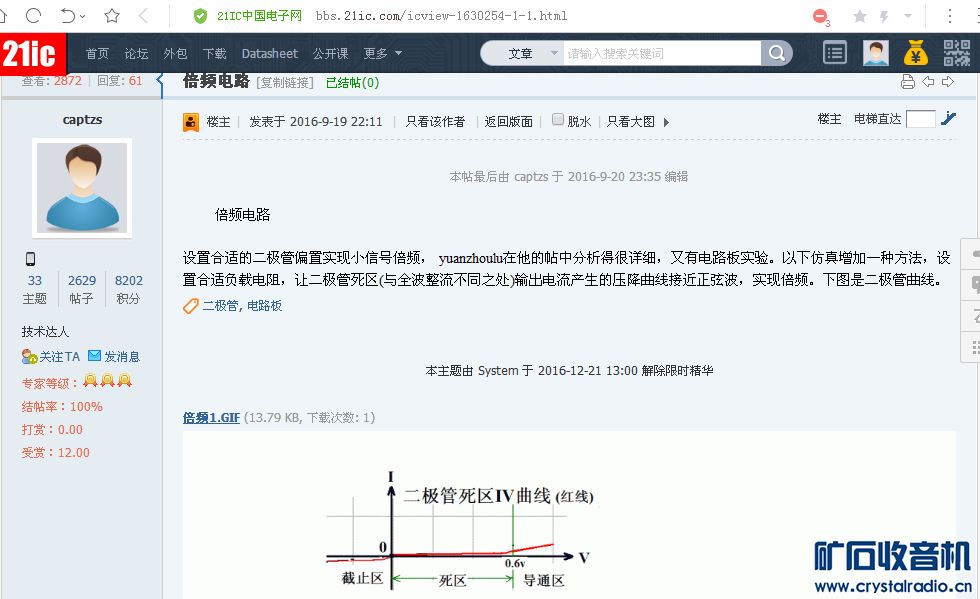Click the lightning bolt speed mode icon
This screenshot has height=599, width=980.
[884, 16]
